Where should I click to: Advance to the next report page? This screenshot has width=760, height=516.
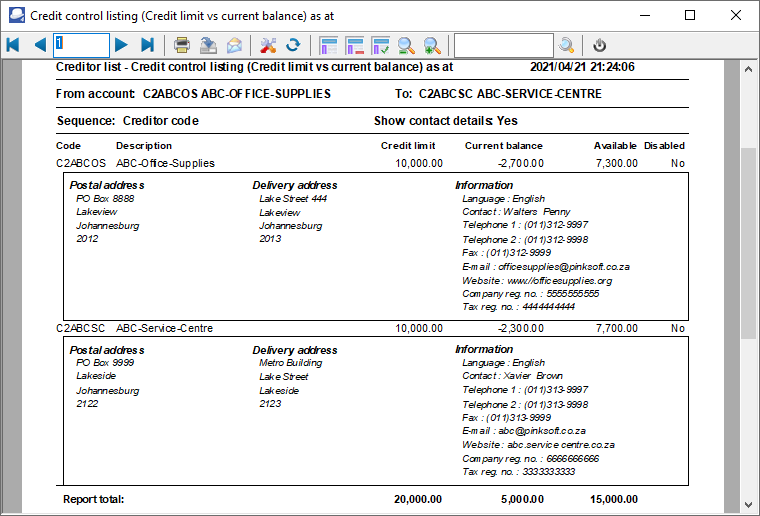point(121,45)
